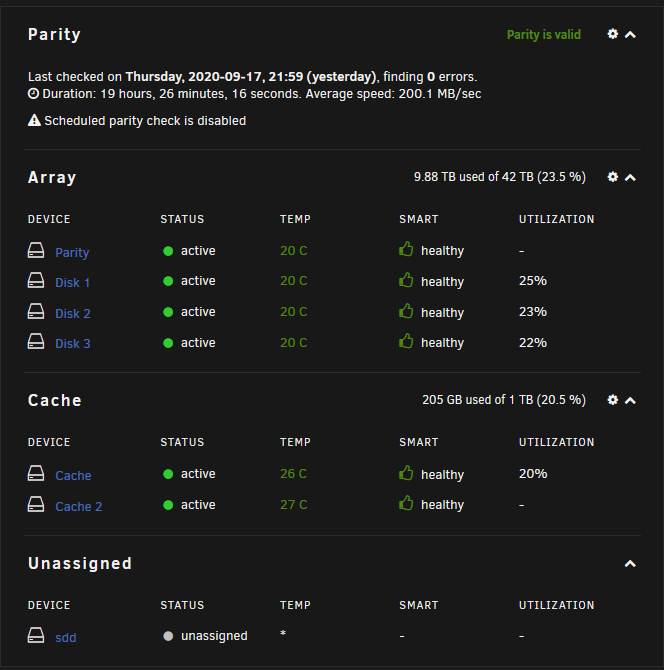Click the last-checked date 'Thursday, 2020-09-17'
Viewport: 664px width, 670px height.
195,77
